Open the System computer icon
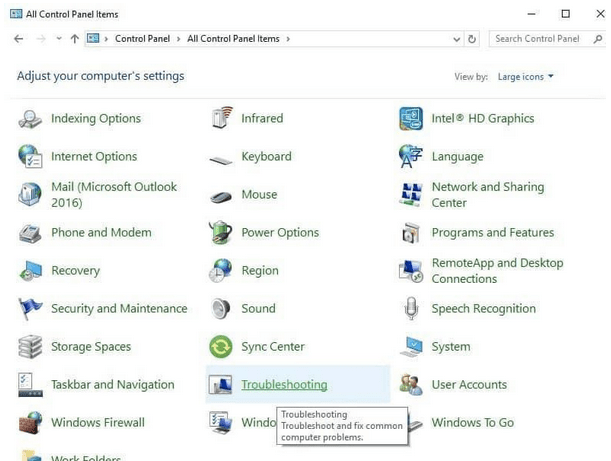611x461 pixels. point(411,346)
